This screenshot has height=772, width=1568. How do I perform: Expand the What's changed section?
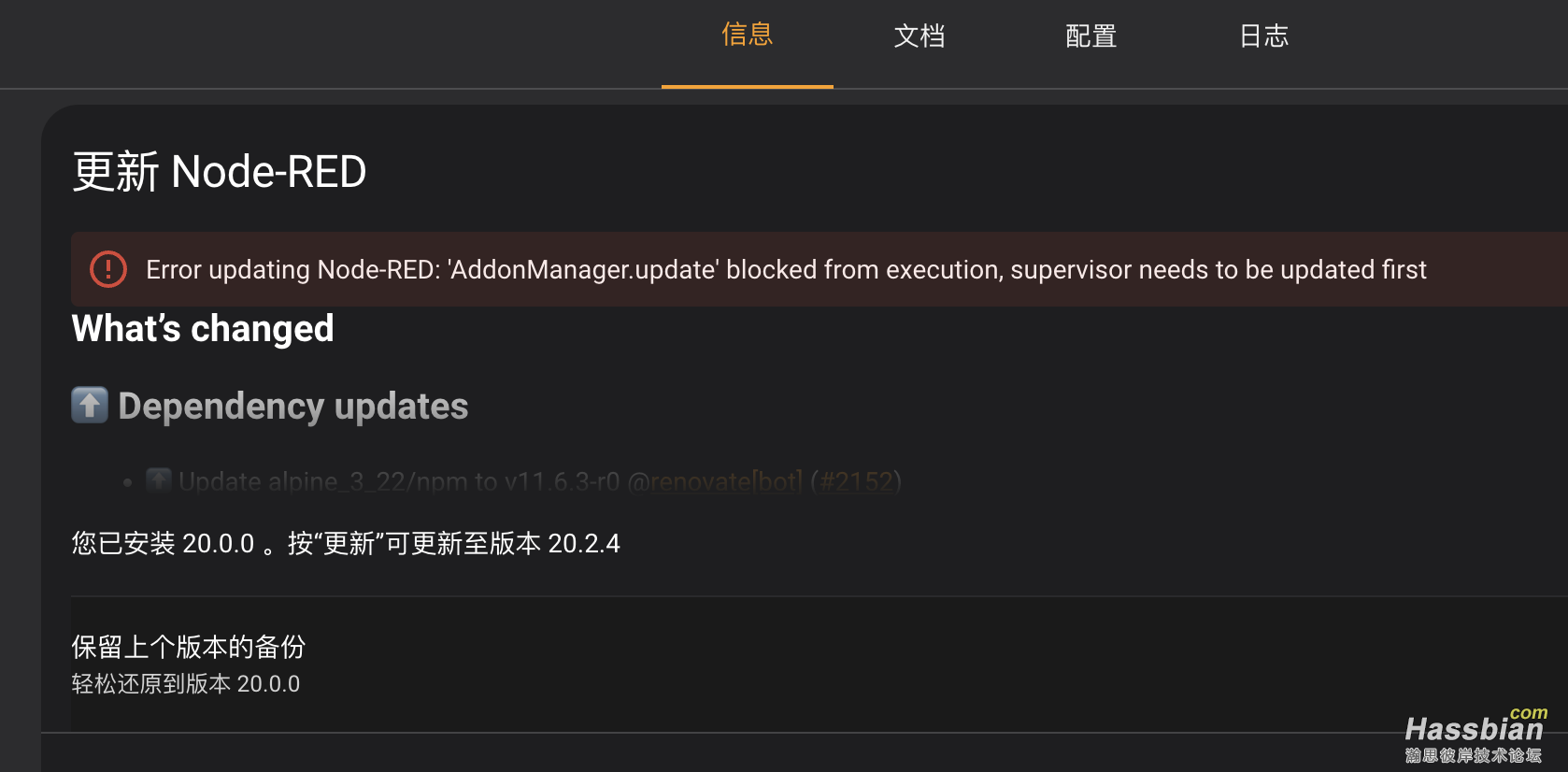tap(202, 328)
